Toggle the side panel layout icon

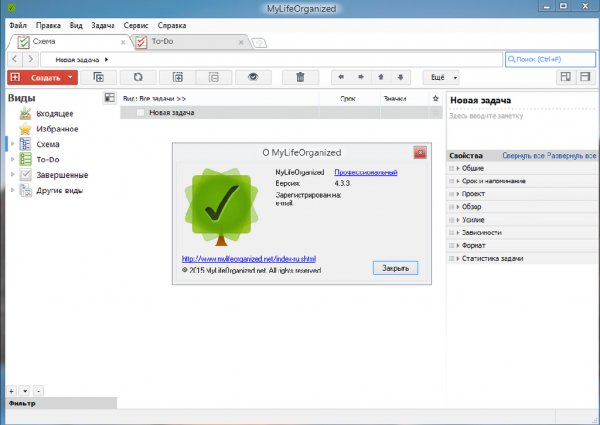[x=566, y=77]
